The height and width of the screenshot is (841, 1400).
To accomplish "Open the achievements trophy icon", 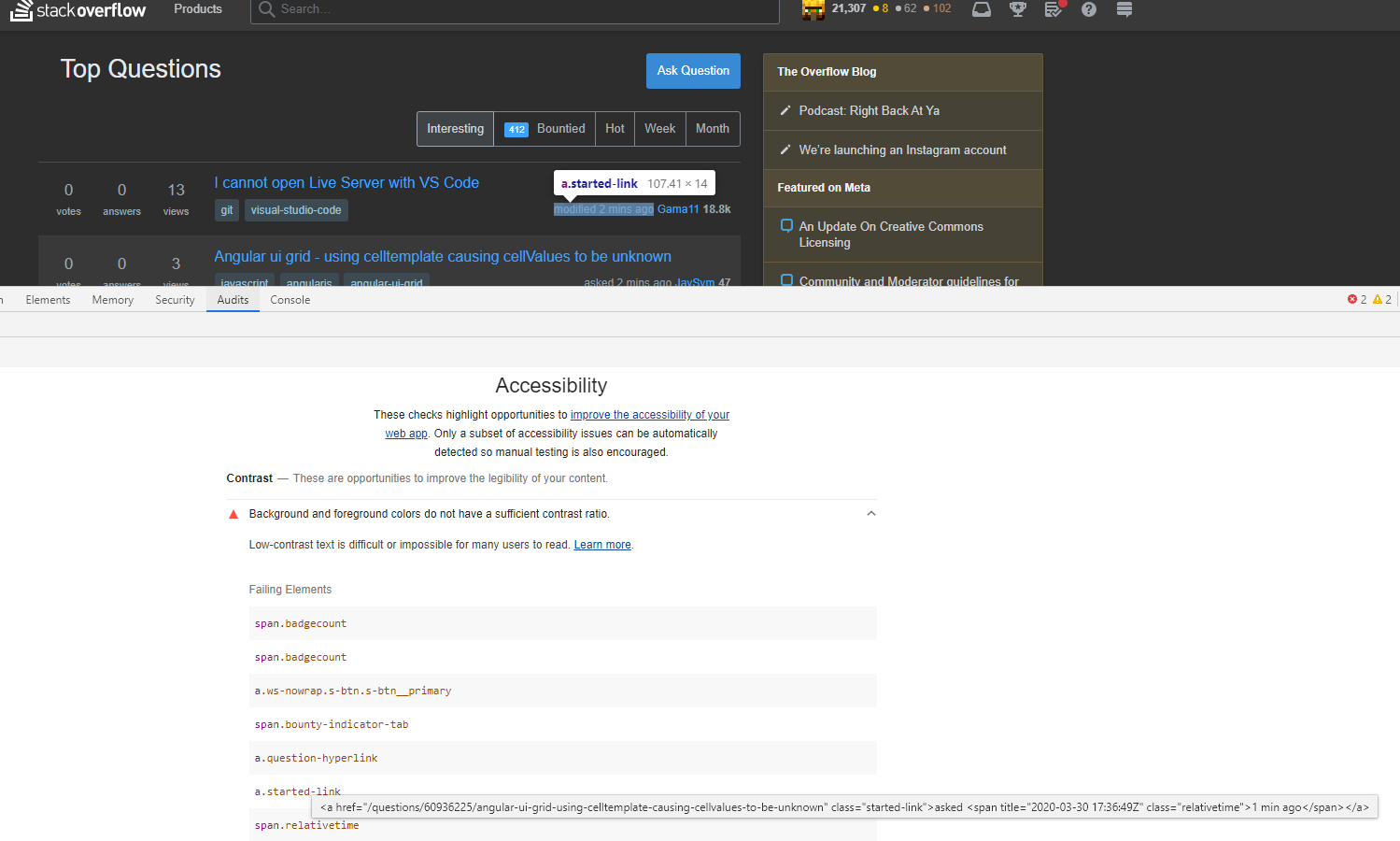I will tap(1018, 9).
